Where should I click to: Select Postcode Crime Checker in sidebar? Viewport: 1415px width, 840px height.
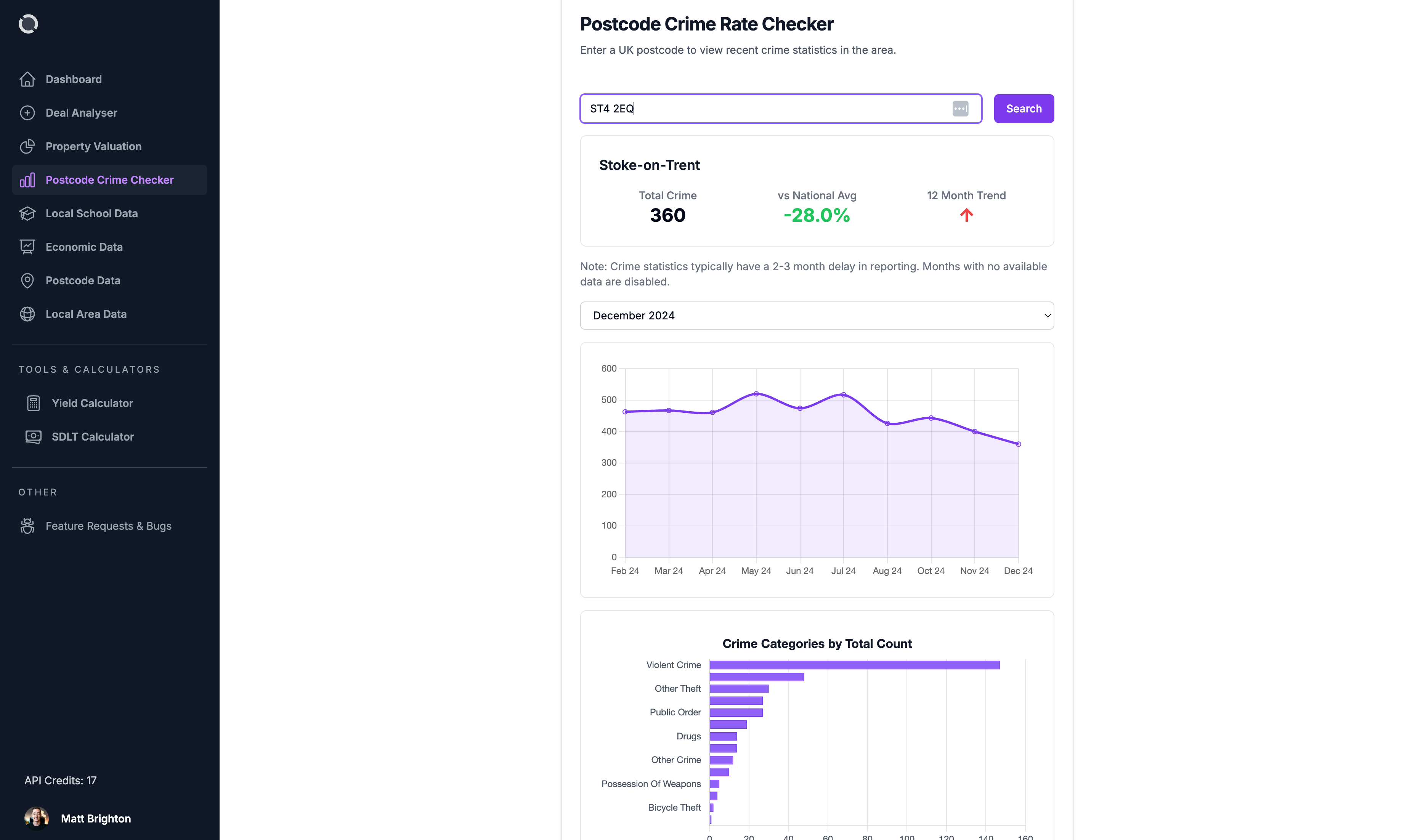(x=109, y=180)
